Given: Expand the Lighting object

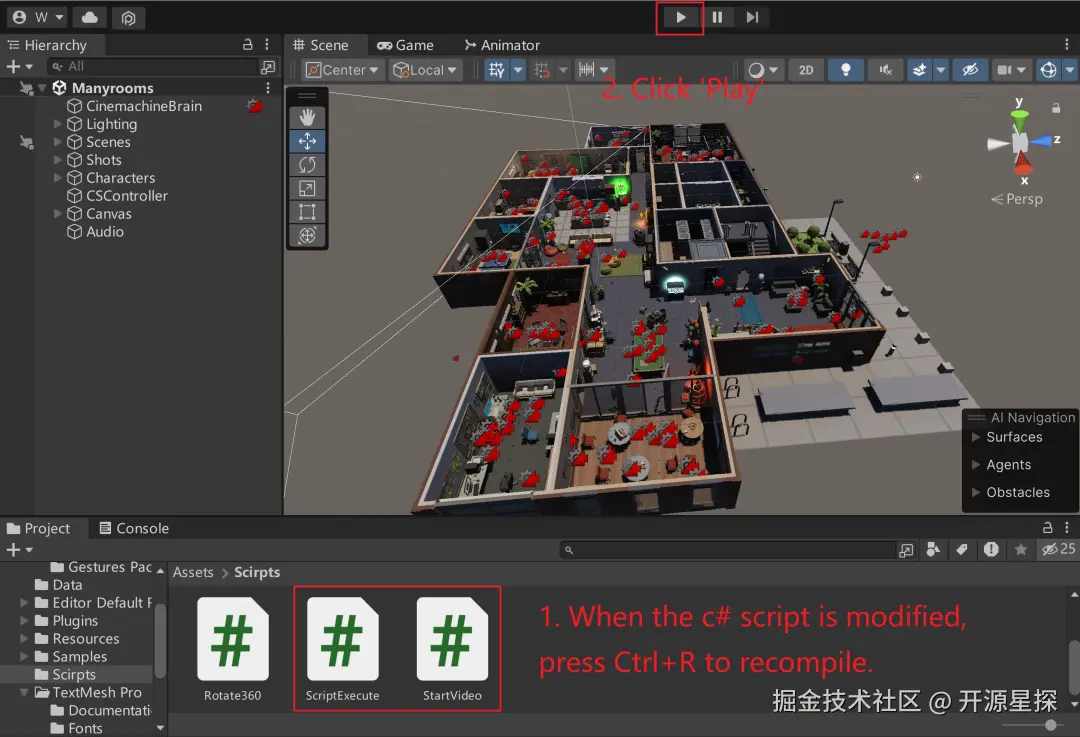Looking at the screenshot, I should point(58,124).
